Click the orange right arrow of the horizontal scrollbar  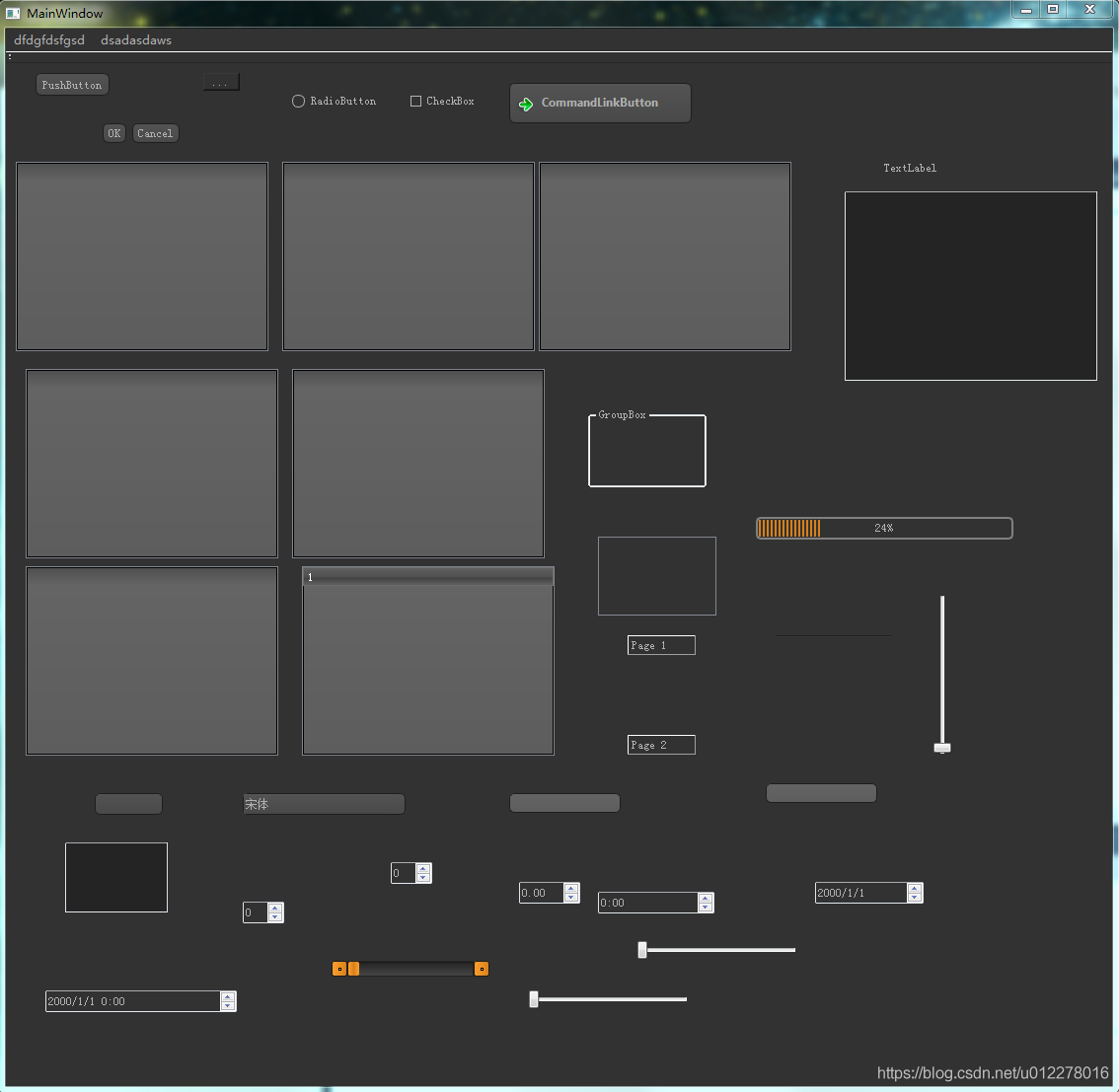(x=482, y=969)
